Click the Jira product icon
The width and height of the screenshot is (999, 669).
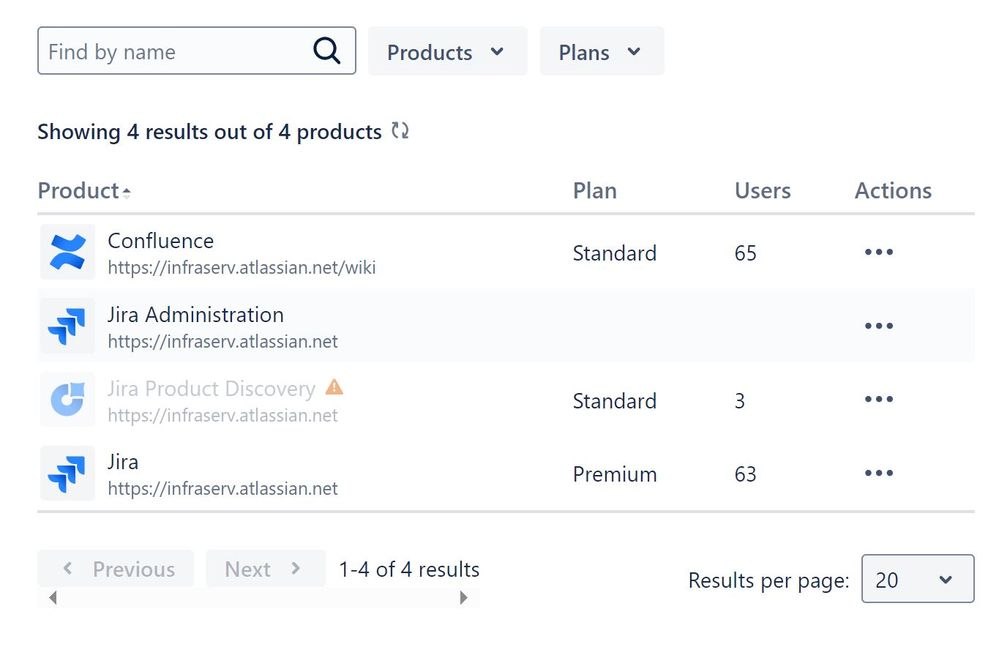point(67,474)
